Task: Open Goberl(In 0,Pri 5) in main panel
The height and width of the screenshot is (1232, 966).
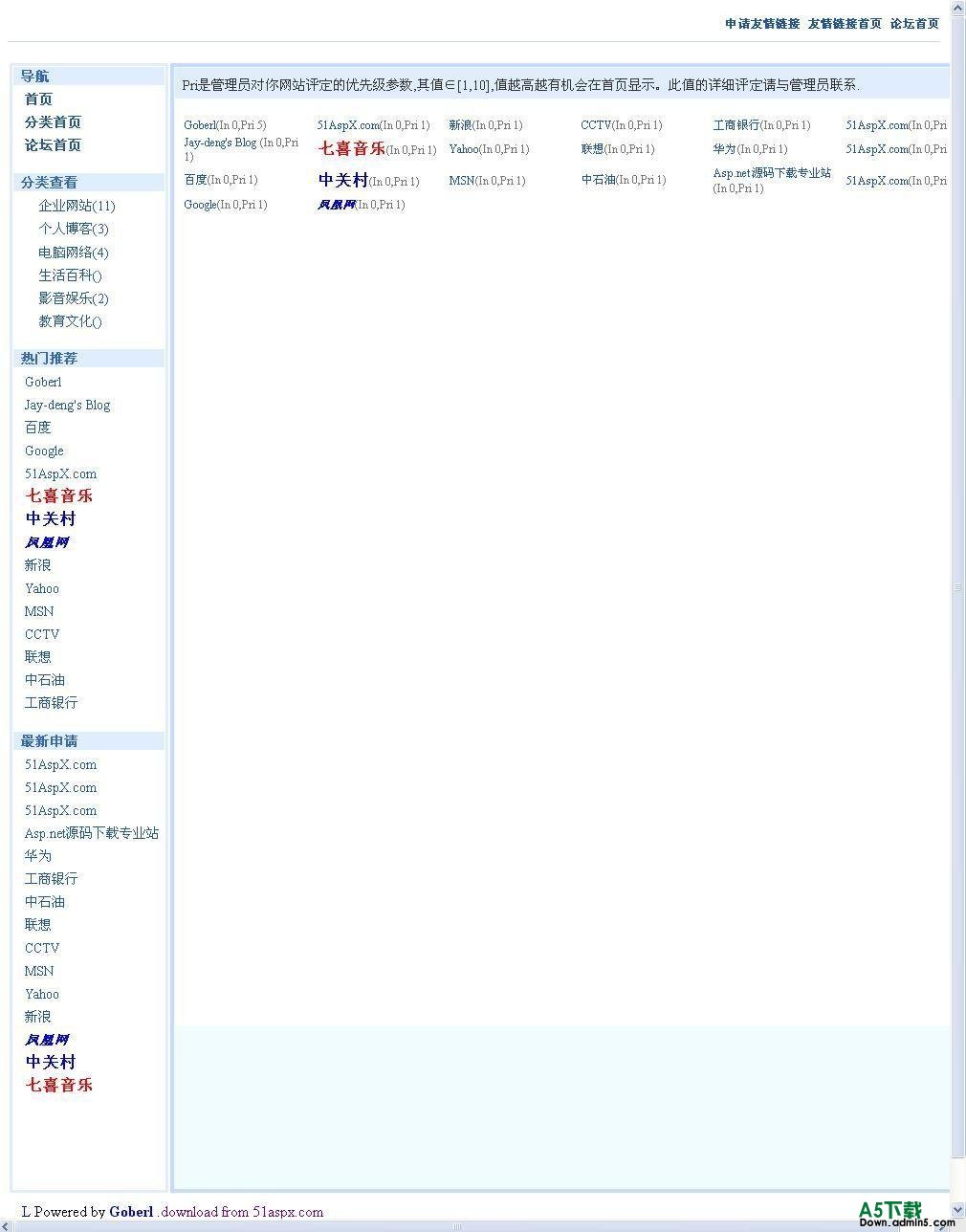Action: tap(225, 125)
